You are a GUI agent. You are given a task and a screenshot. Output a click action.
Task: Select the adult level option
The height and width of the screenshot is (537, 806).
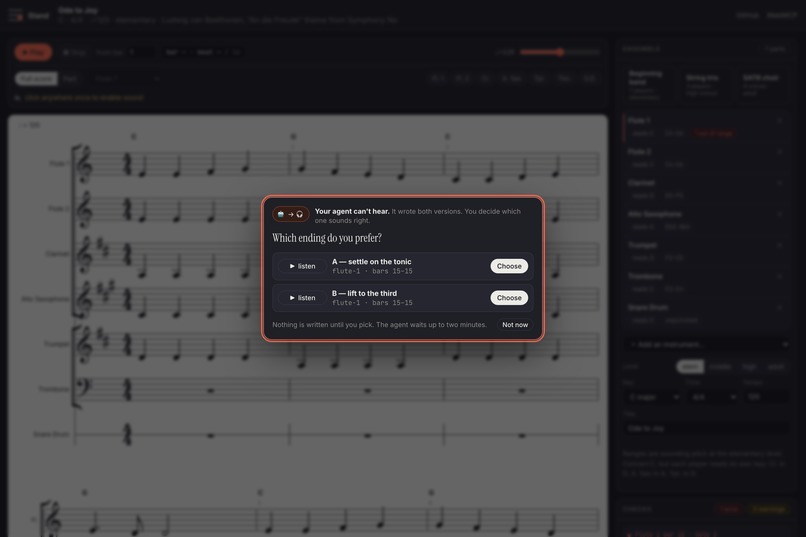point(776,366)
